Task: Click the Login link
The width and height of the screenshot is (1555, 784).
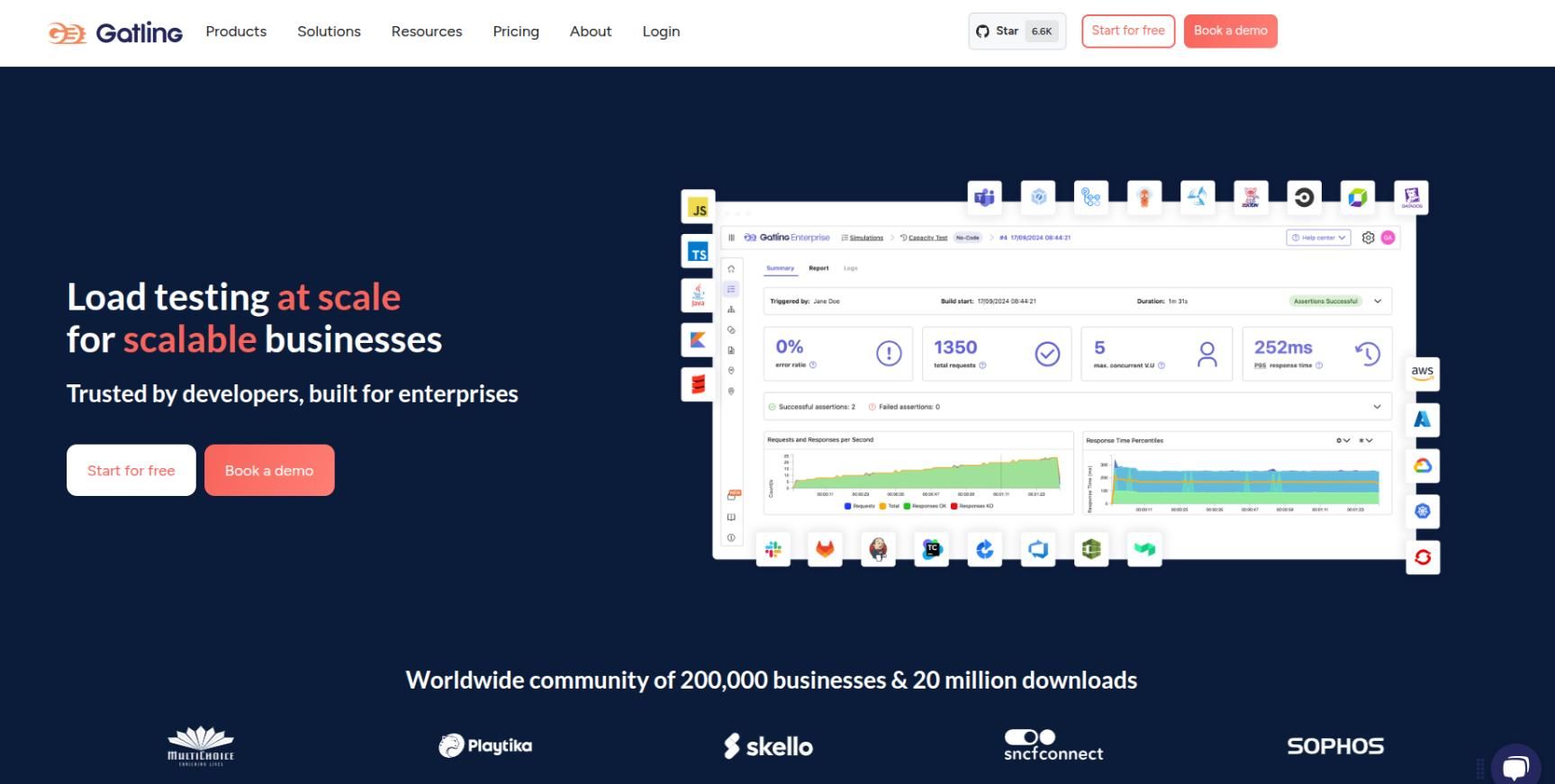Action: tap(661, 32)
